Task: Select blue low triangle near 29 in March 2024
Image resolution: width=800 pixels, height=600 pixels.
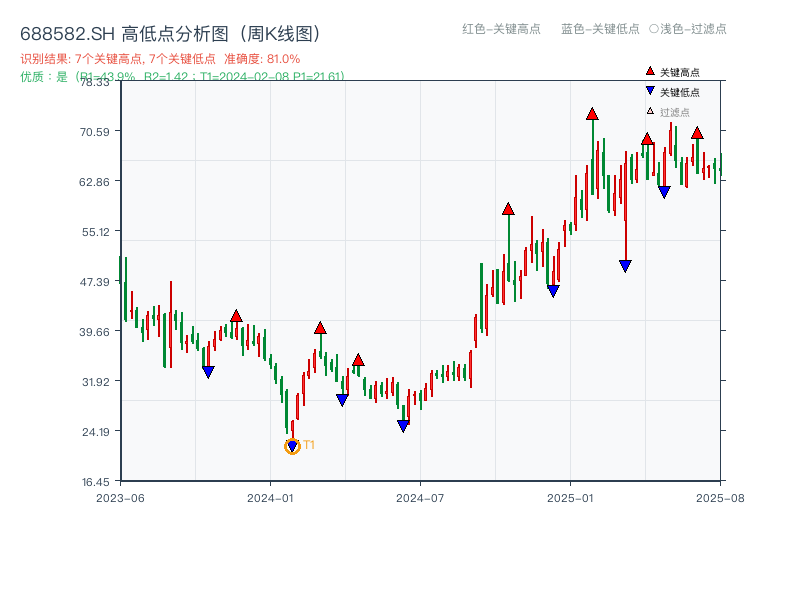Action: [x=342, y=400]
